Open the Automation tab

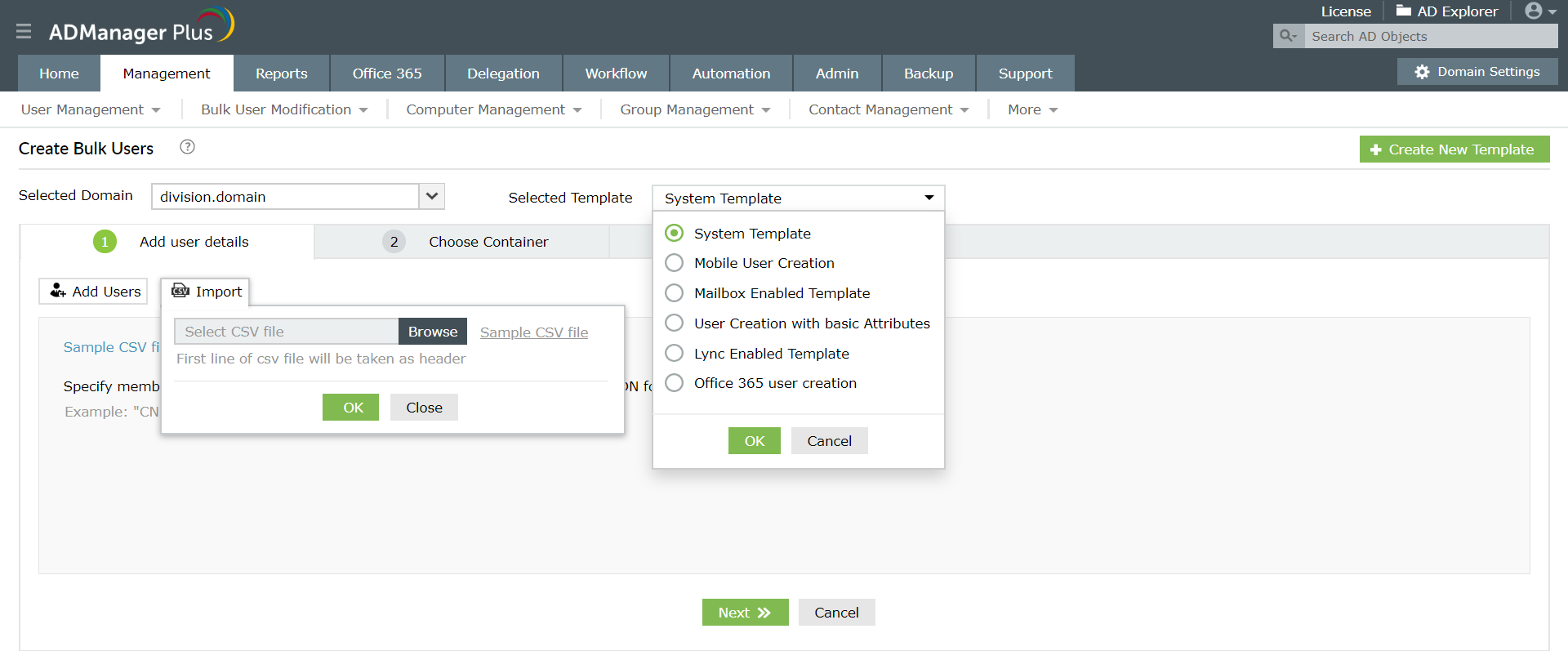731,74
